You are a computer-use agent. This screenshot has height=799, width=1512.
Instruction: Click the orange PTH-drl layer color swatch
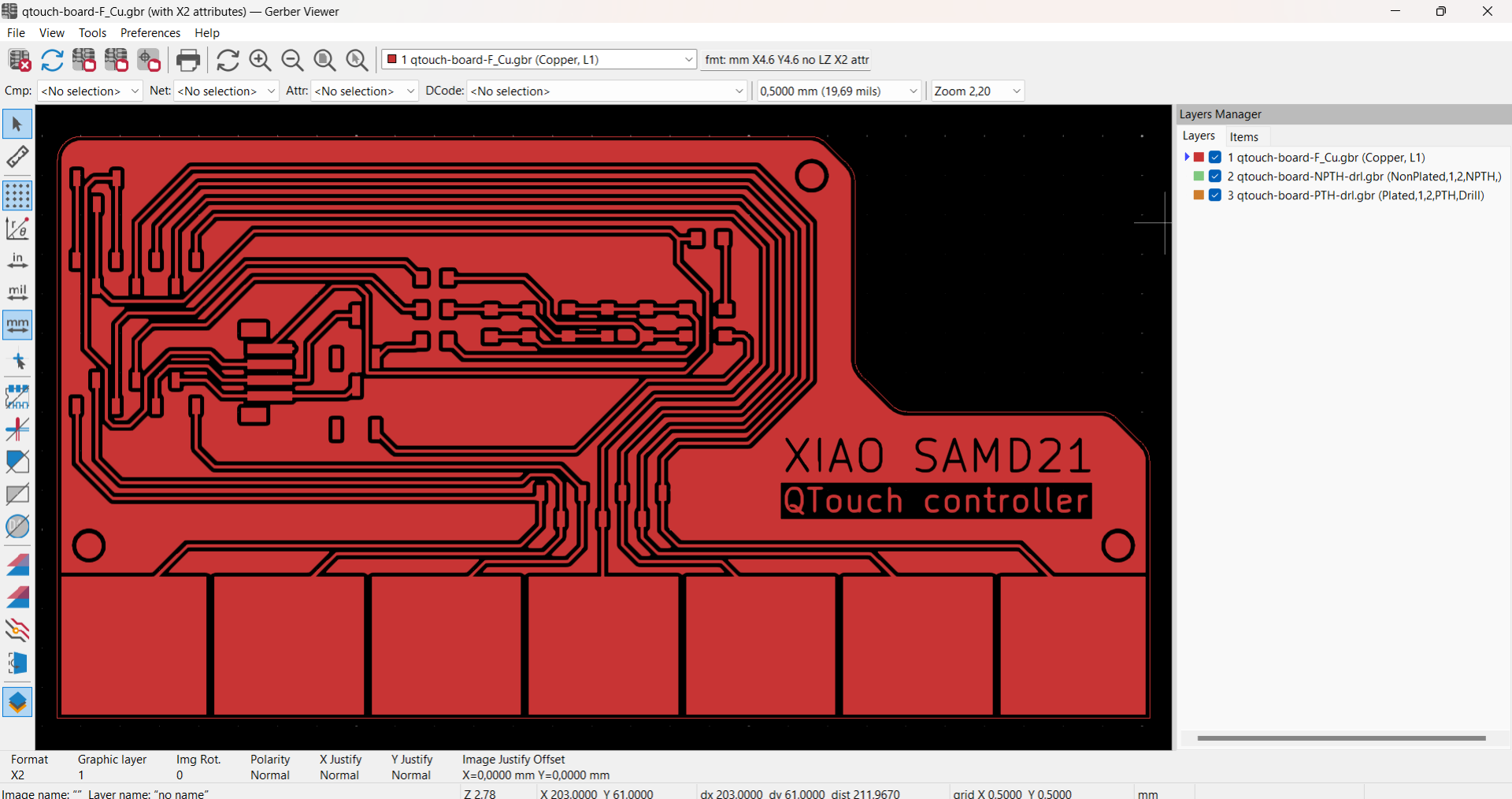tap(1199, 195)
